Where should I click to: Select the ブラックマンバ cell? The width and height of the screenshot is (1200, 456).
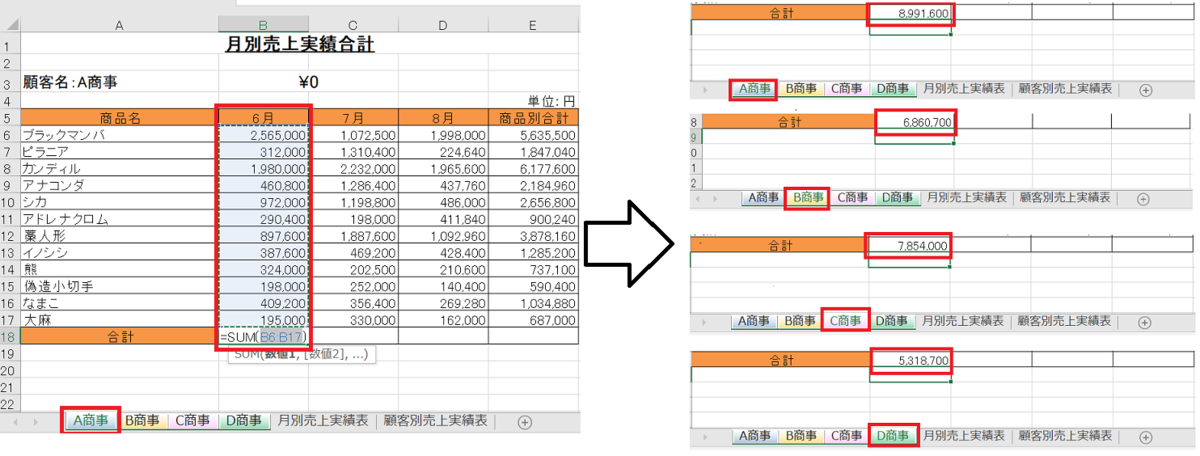119,135
